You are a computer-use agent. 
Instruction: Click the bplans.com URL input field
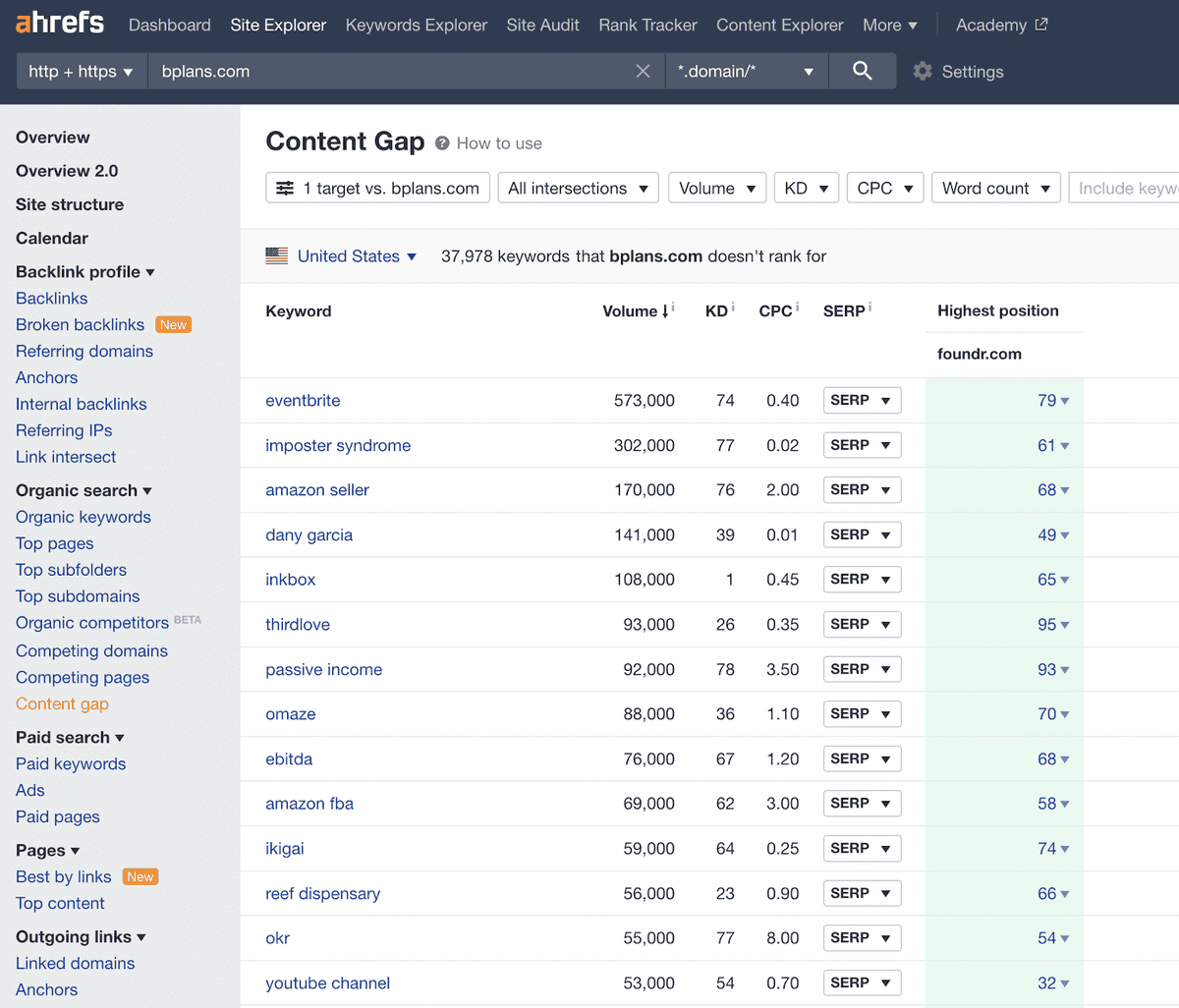click(x=393, y=71)
